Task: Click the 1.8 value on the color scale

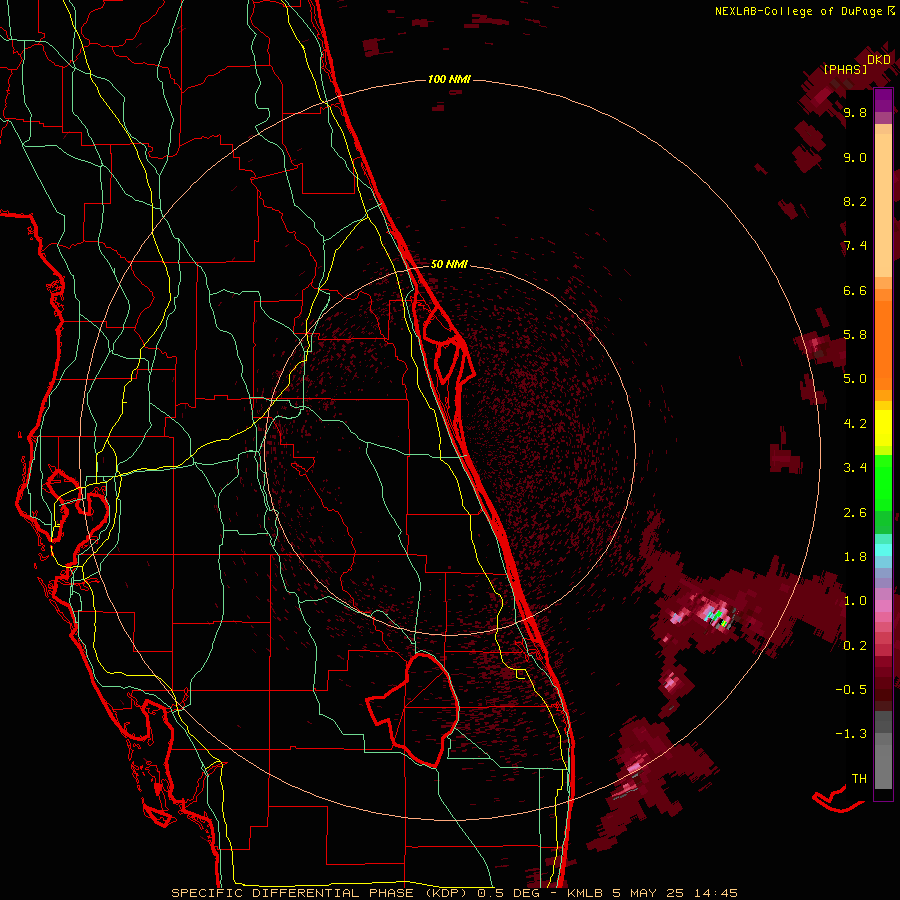Action: [x=855, y=557]
